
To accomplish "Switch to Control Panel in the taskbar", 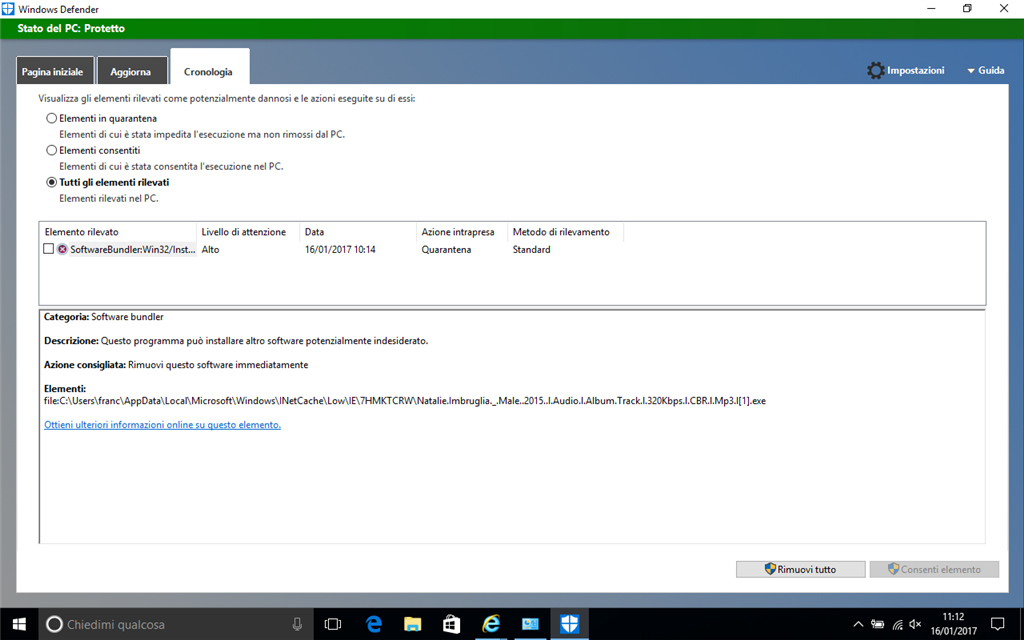I will (x=530, y=624).
